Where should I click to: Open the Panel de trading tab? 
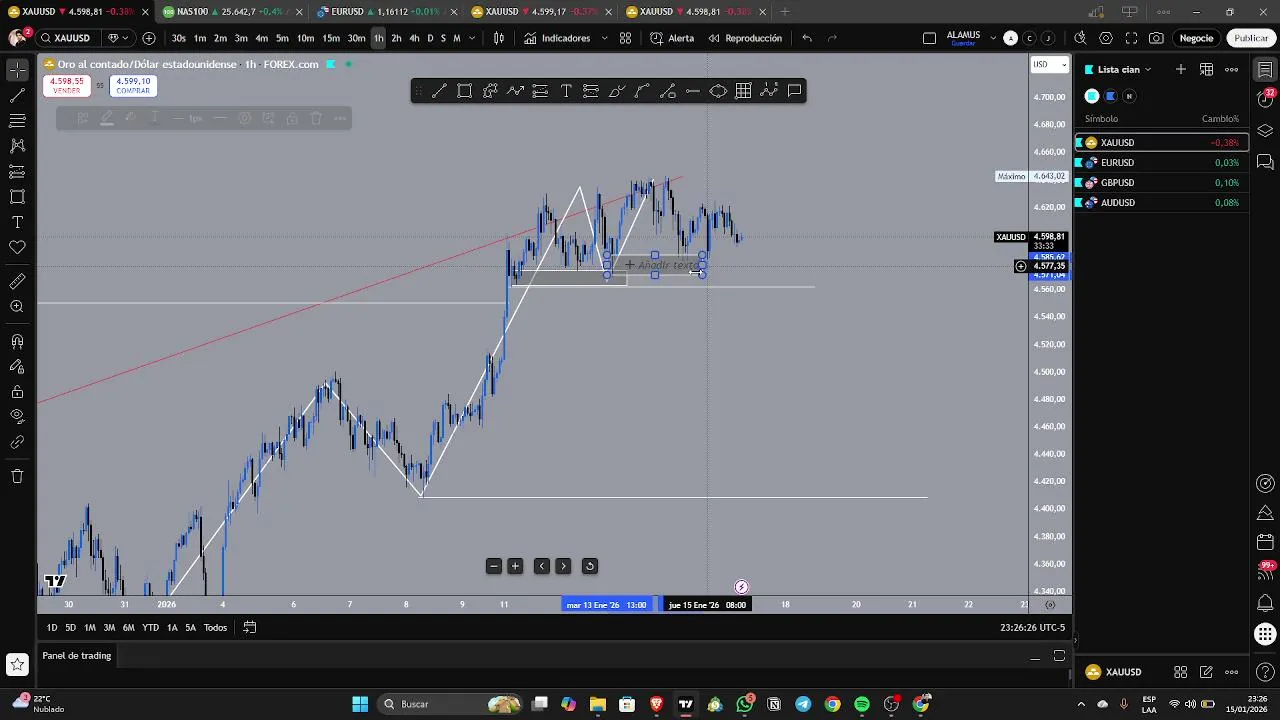(x=77, y=656)
